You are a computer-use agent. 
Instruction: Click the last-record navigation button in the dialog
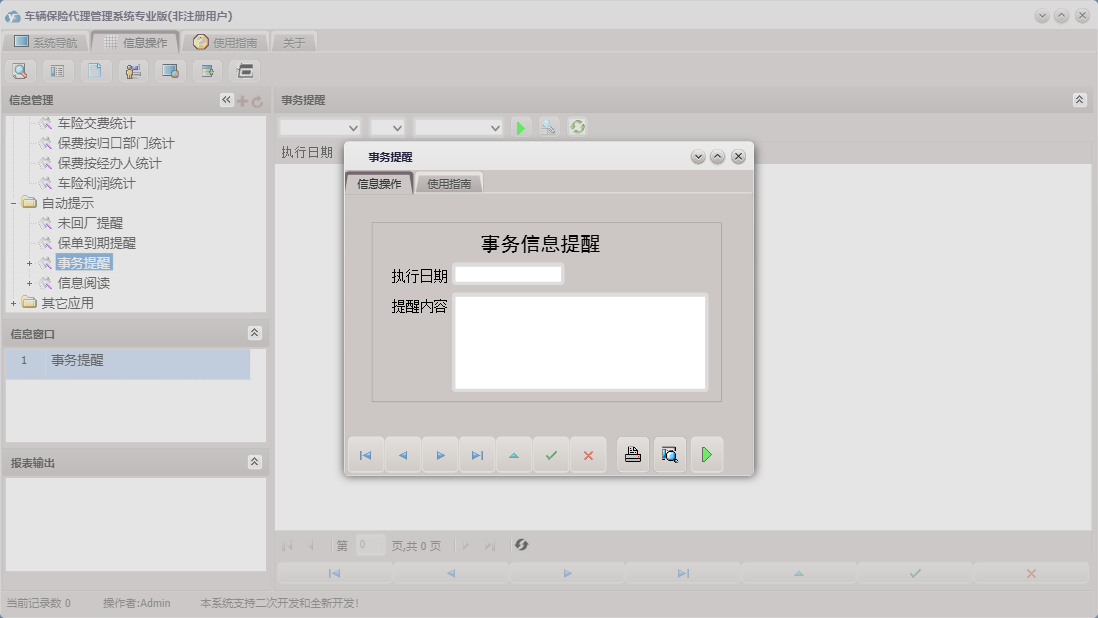pyautogui.click(x=477, y=454)
